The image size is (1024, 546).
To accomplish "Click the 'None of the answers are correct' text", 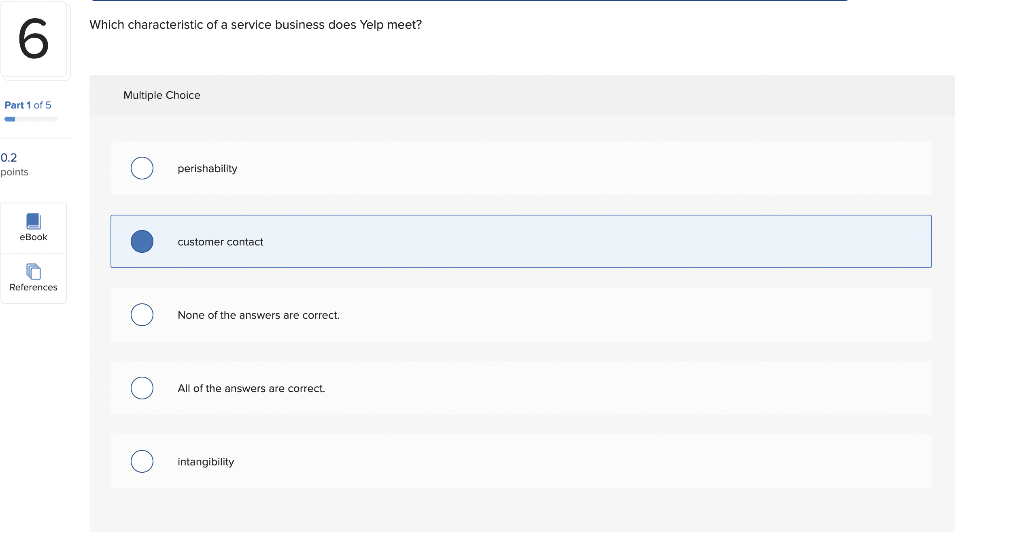I will click(258, 315).
